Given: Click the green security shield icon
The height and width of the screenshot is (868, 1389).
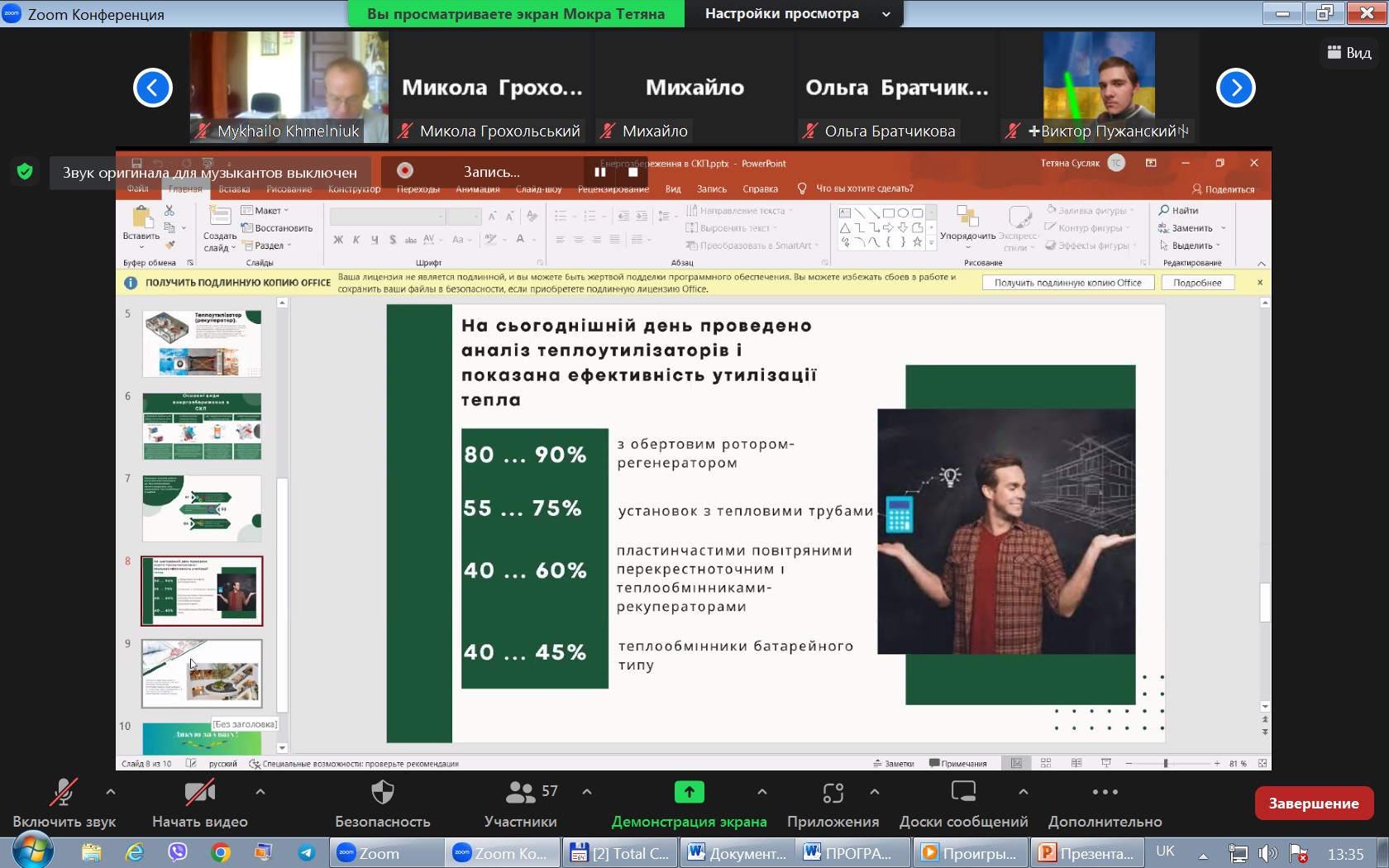Looking at the screenshot, I should [x=25, y=171].
